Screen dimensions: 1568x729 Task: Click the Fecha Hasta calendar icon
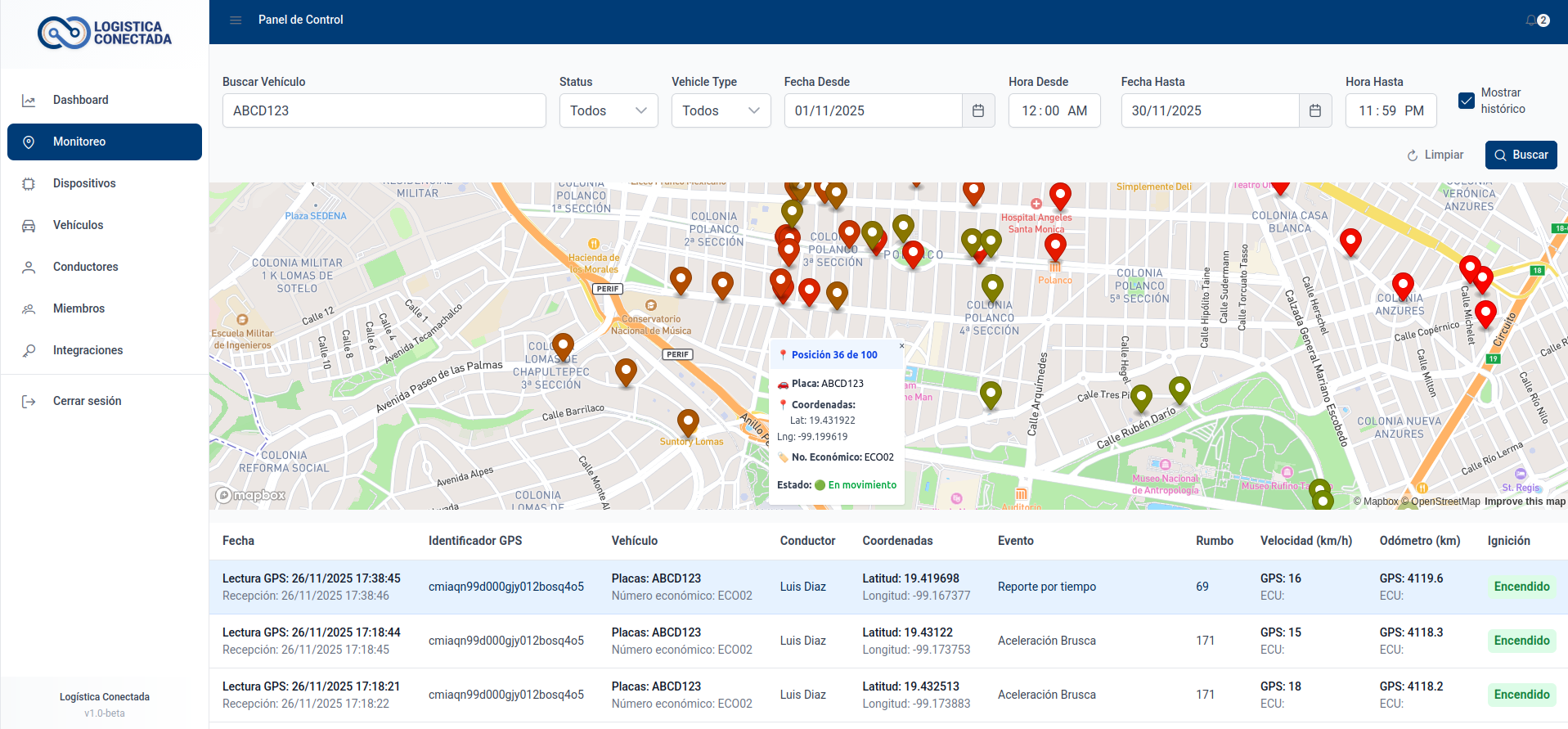pyautogui.click(x=1315, y=110)
